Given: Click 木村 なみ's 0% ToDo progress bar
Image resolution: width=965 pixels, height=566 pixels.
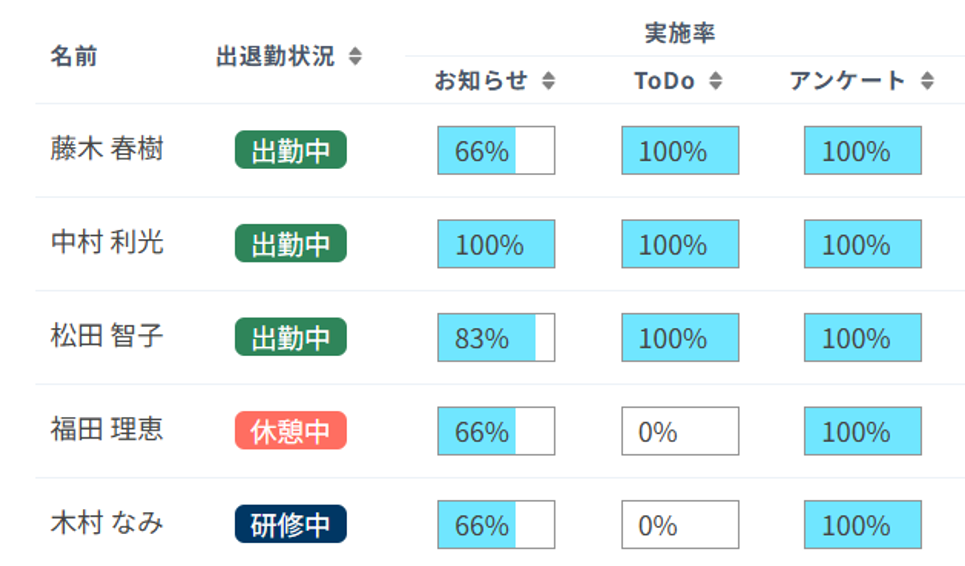Looking at the screenshot, I should [680, 525].
